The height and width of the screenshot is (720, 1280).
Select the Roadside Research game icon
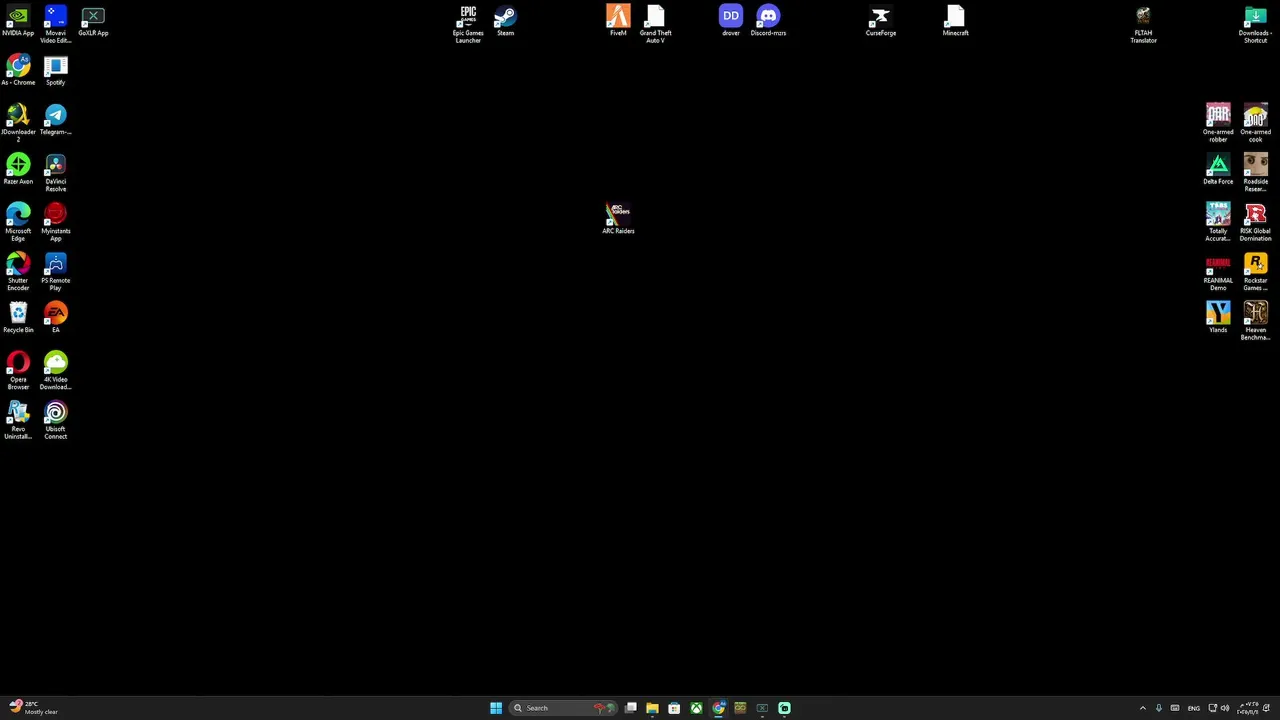1255,173
